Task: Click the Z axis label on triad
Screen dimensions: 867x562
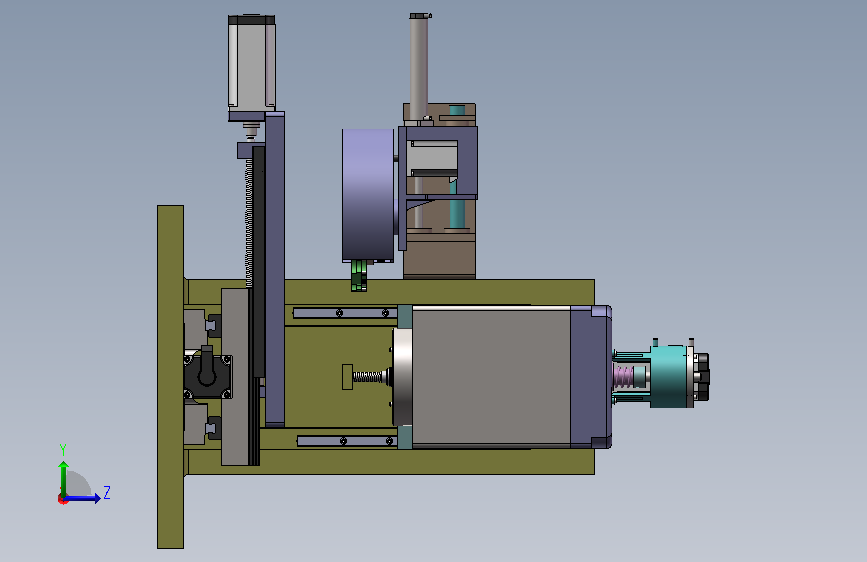Action: point(107,492)
